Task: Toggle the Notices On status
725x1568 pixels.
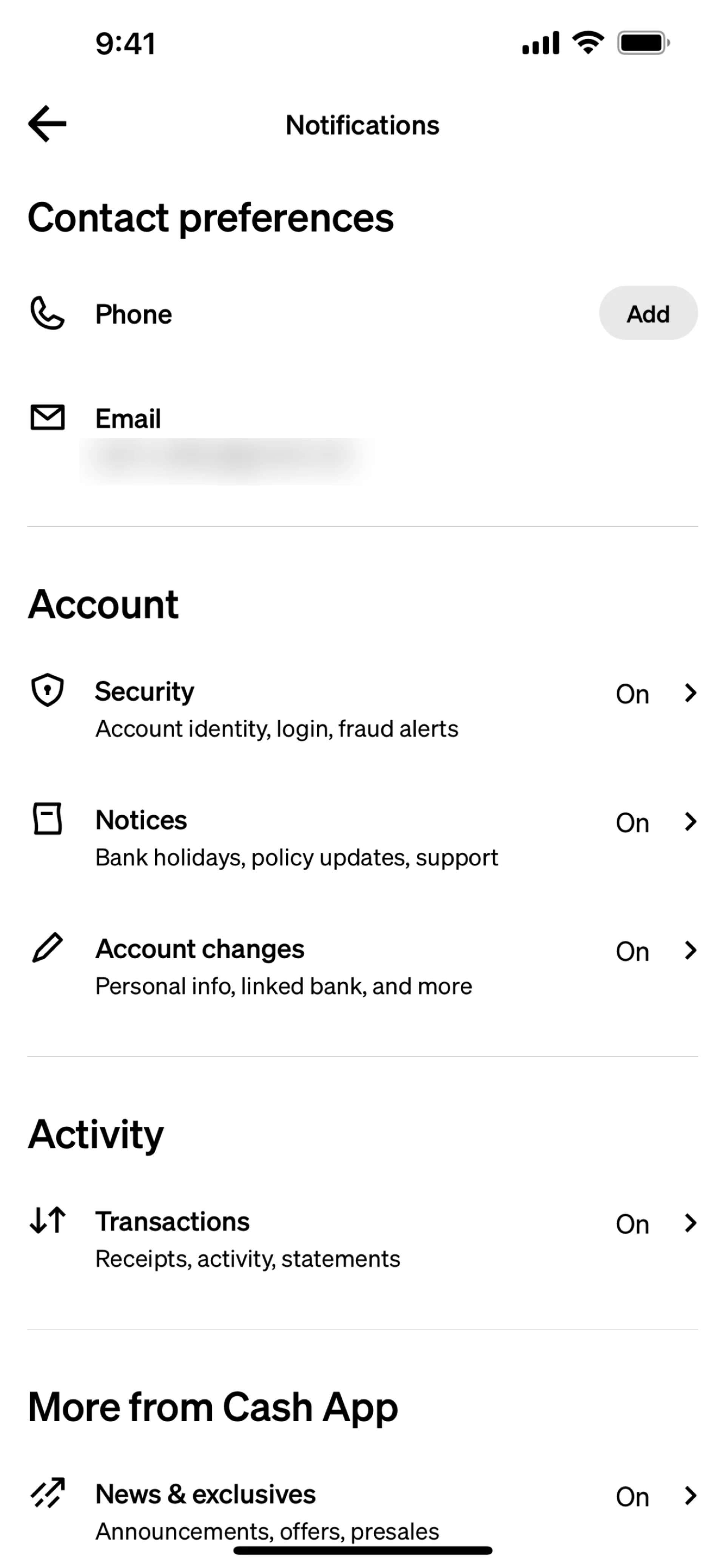Action: pos(632,823)
